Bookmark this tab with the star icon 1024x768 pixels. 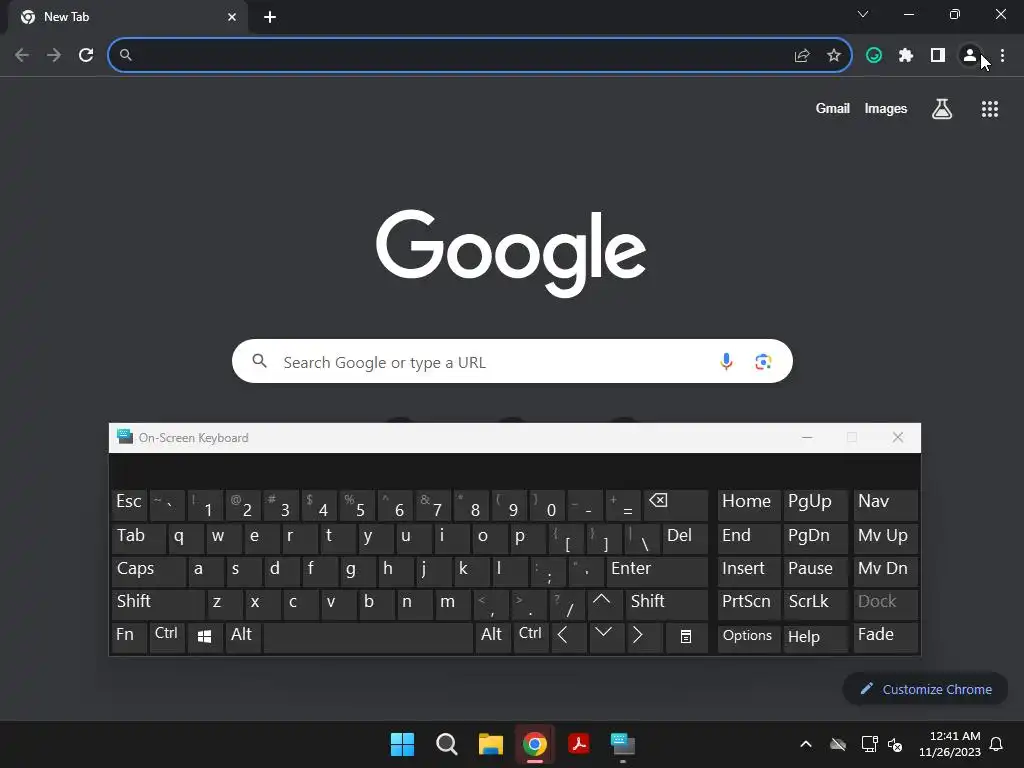coord(834,56)
